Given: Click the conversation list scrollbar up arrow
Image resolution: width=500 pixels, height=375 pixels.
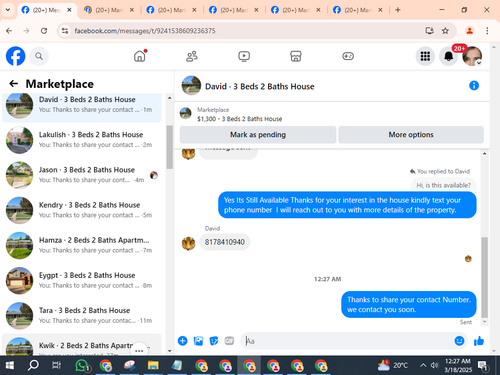Looking at the screenshot, I should [x=169, y=98].
